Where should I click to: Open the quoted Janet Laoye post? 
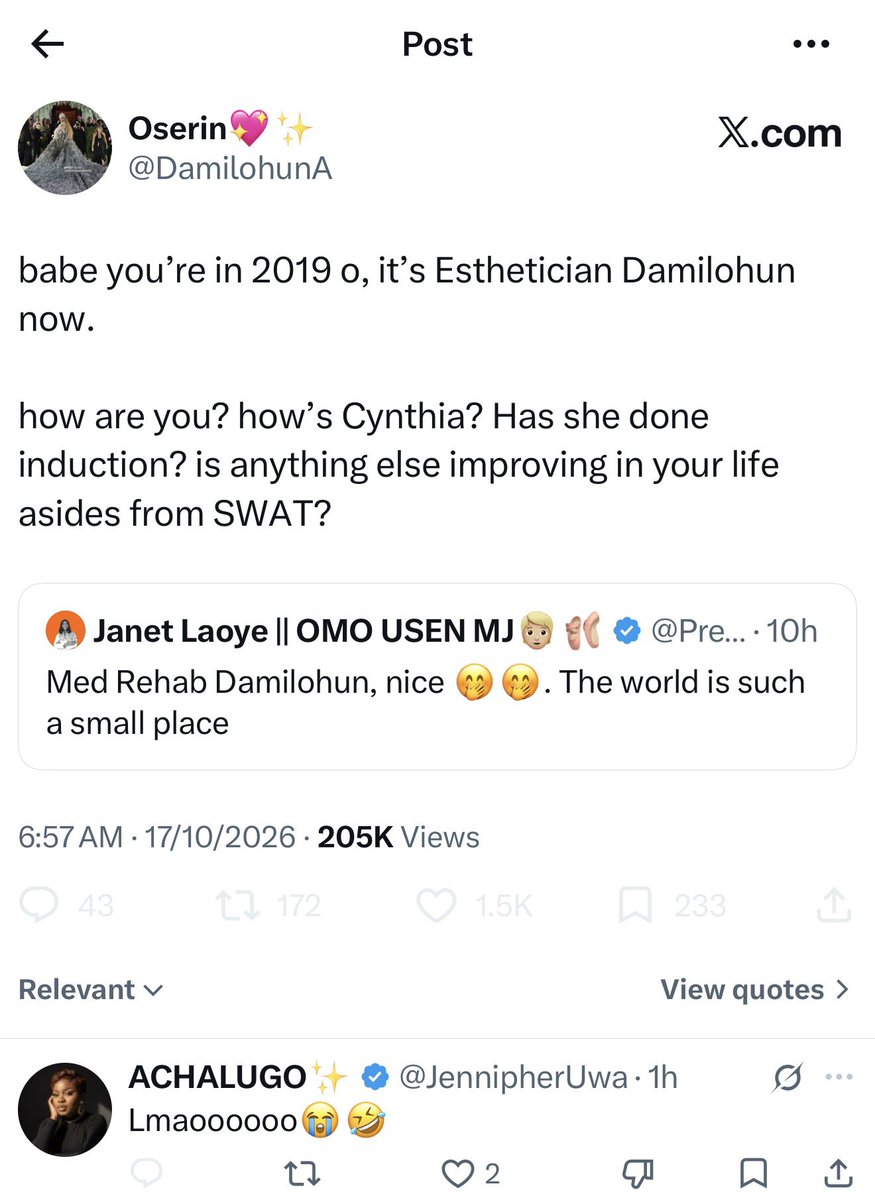tap(437, 676)
